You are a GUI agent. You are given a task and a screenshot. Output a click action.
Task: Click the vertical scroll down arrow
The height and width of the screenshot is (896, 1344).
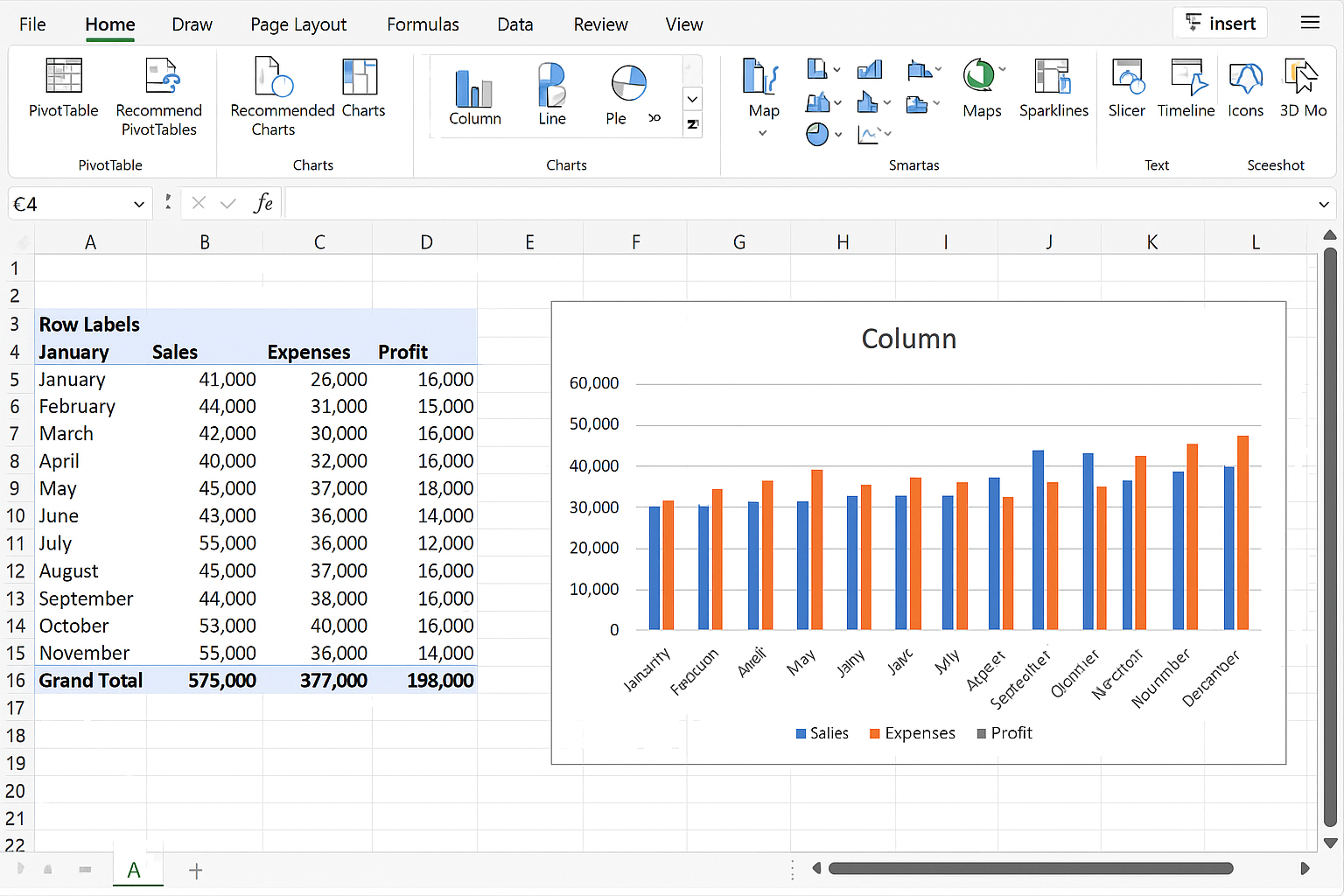point(1330,843)
